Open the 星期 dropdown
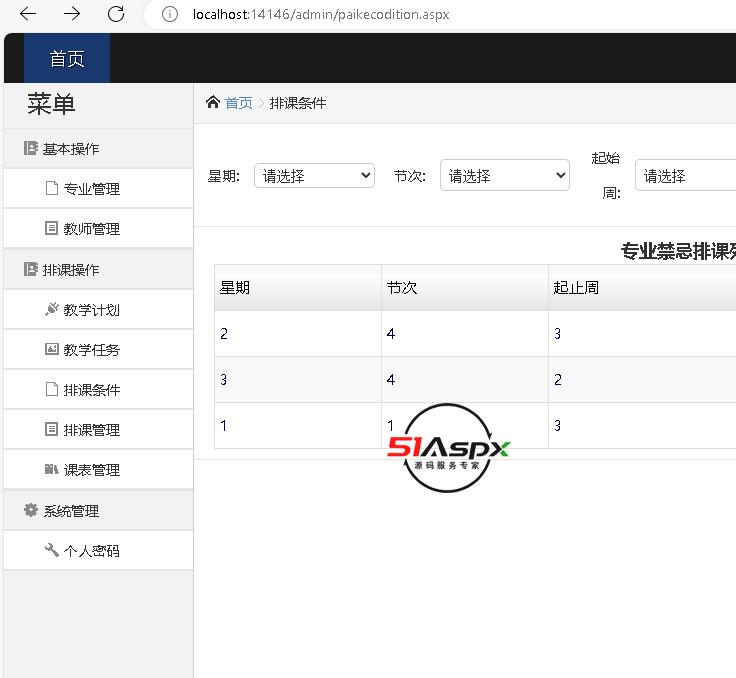Image resolution: width=736 pixels, height=678 pixels. 314,176
